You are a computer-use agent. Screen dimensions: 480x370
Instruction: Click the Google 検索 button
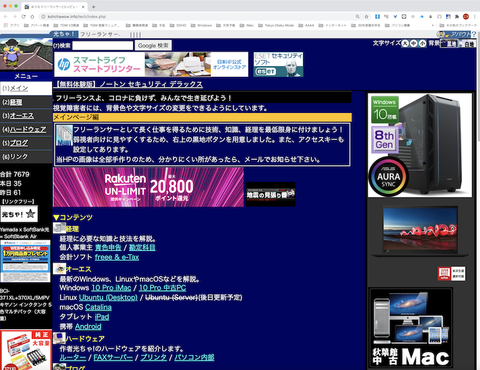(153, 45)
